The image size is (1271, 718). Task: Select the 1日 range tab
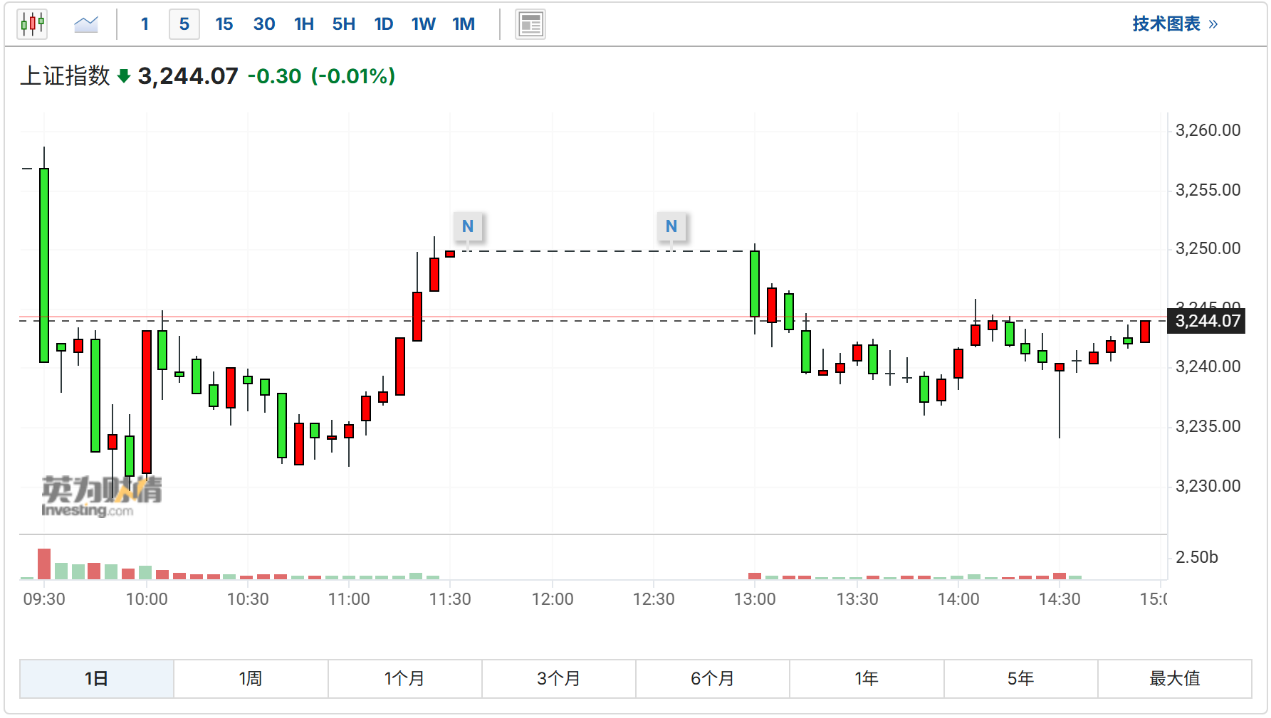pos(96,678)
